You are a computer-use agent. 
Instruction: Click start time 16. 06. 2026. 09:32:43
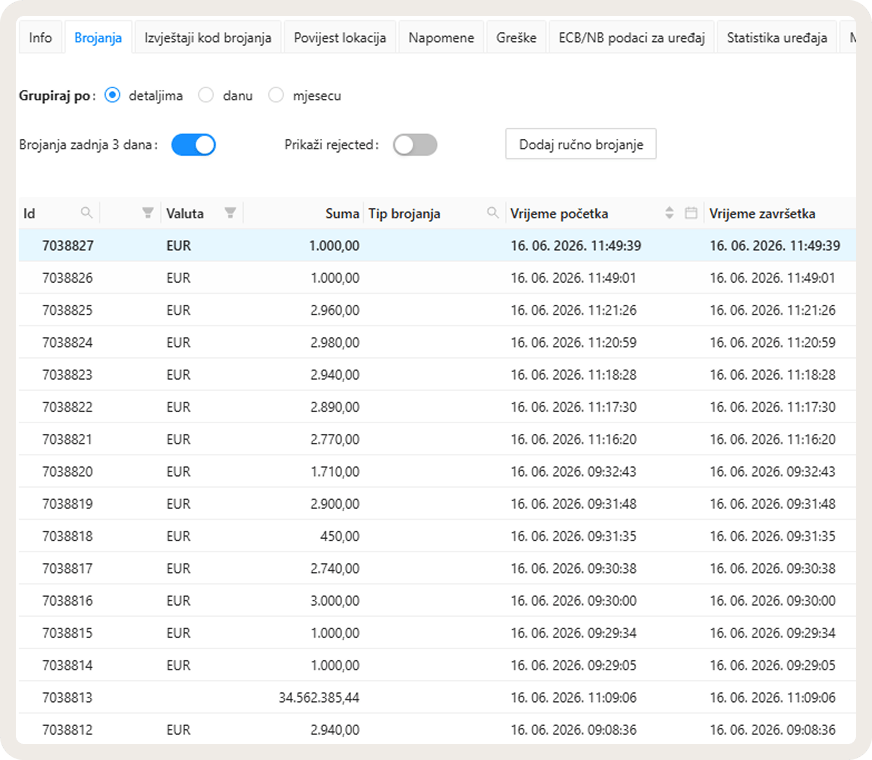(573, 471)
